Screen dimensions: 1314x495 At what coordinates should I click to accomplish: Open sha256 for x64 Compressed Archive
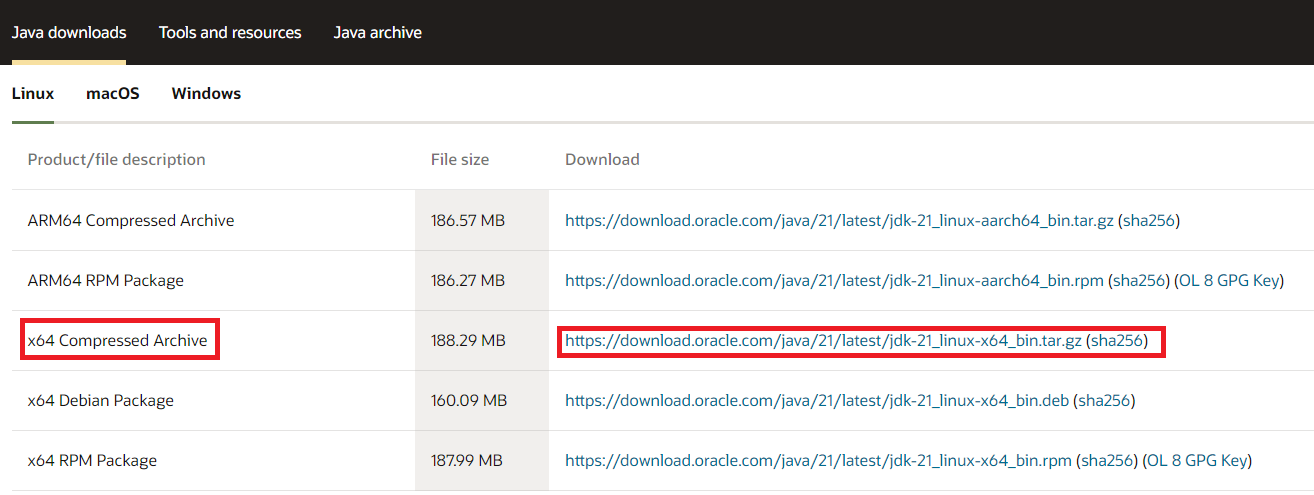(1116, 340)
